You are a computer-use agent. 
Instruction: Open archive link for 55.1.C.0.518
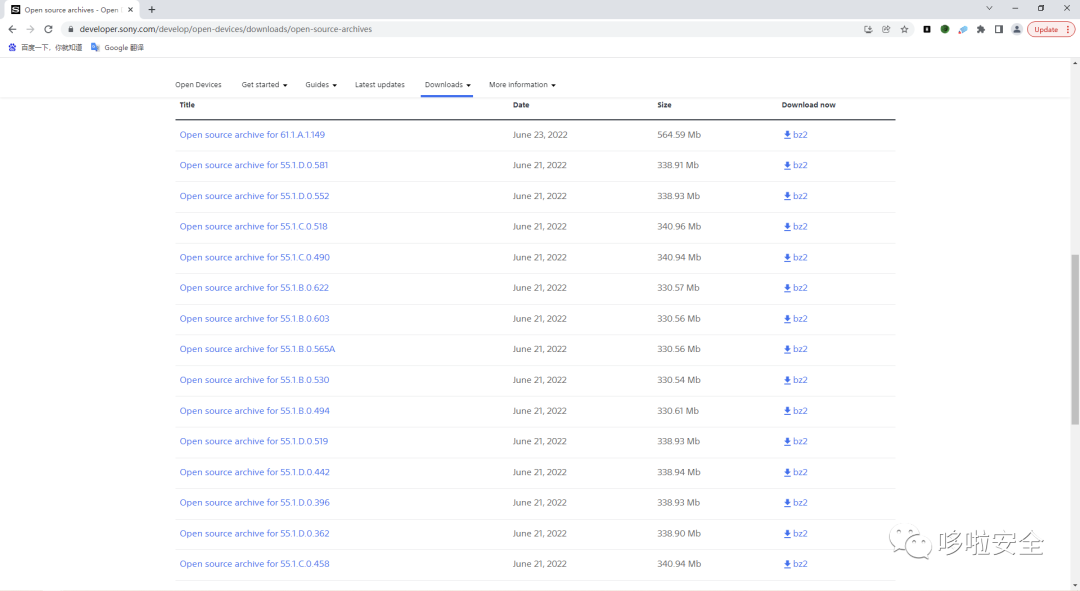click(x=253, y=227)
